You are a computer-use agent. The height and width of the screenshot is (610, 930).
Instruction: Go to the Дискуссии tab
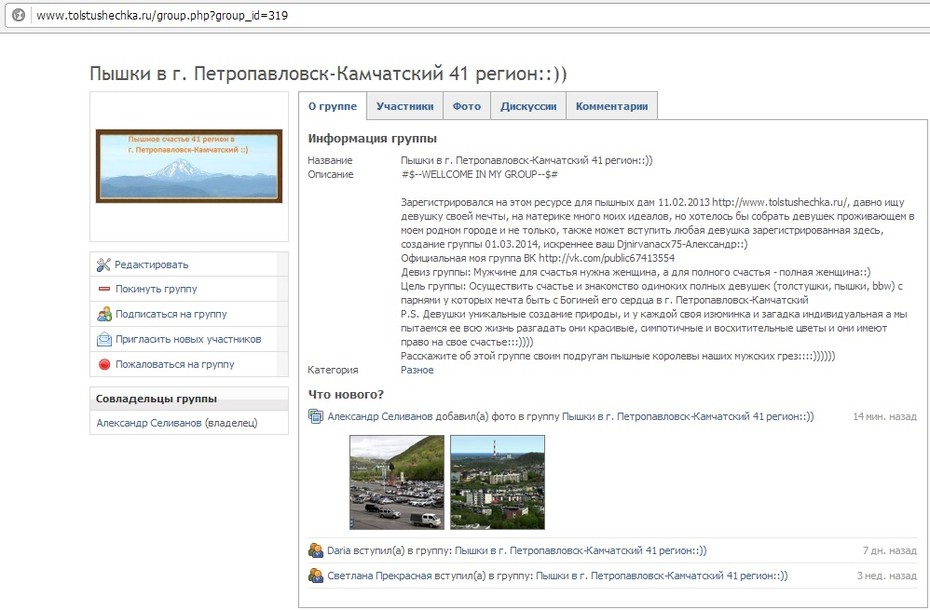pyautogui.click(x=528, y=106)
